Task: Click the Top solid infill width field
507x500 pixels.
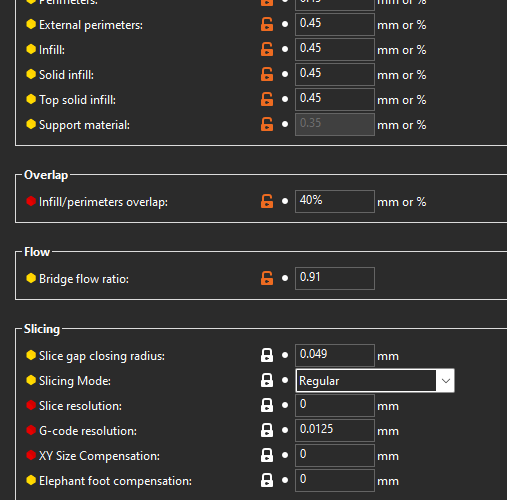Action: (x=335, y=100)
